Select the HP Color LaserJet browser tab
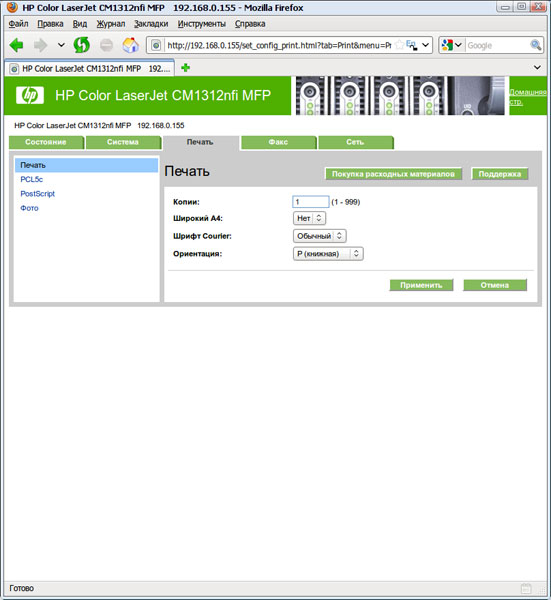The width and height of the screenshot is (551, 600). pos(89,68)
